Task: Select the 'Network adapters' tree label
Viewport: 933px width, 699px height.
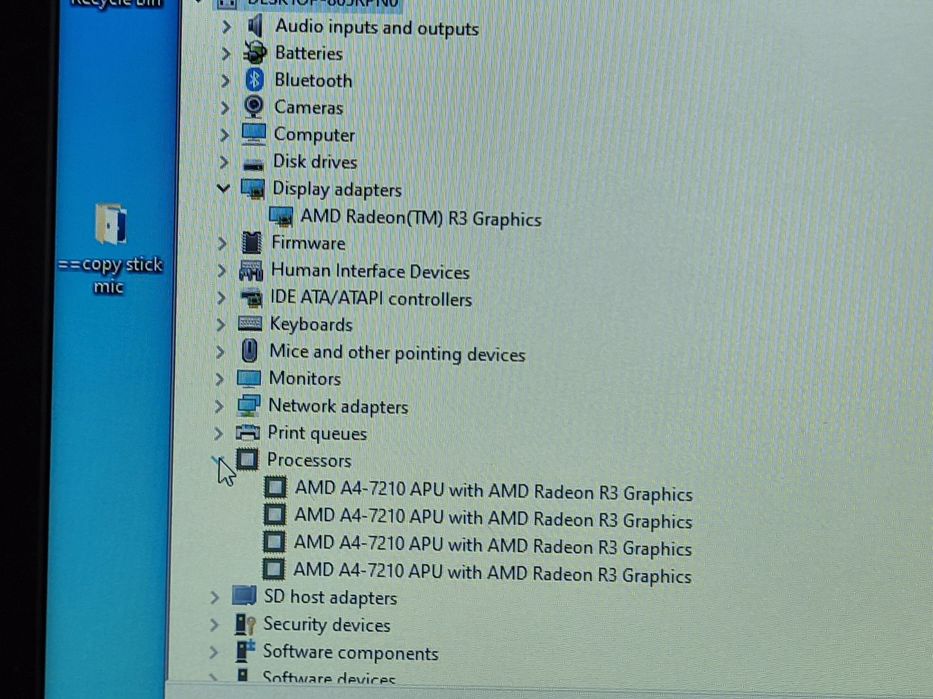Action: (x=338, y=406)
